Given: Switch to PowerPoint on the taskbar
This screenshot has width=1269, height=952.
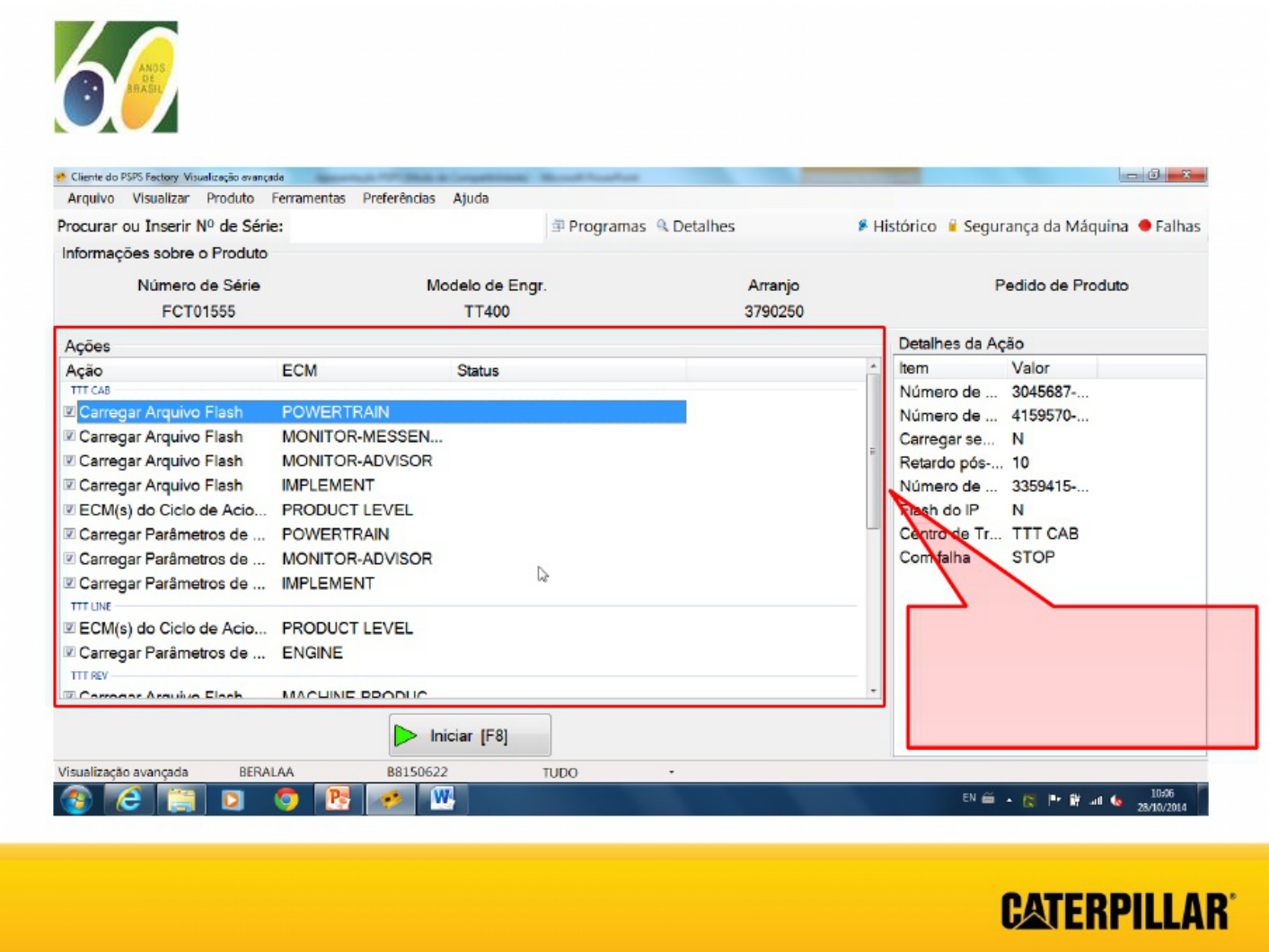Looking at the screenshot, I should click(x=338, y=799).
